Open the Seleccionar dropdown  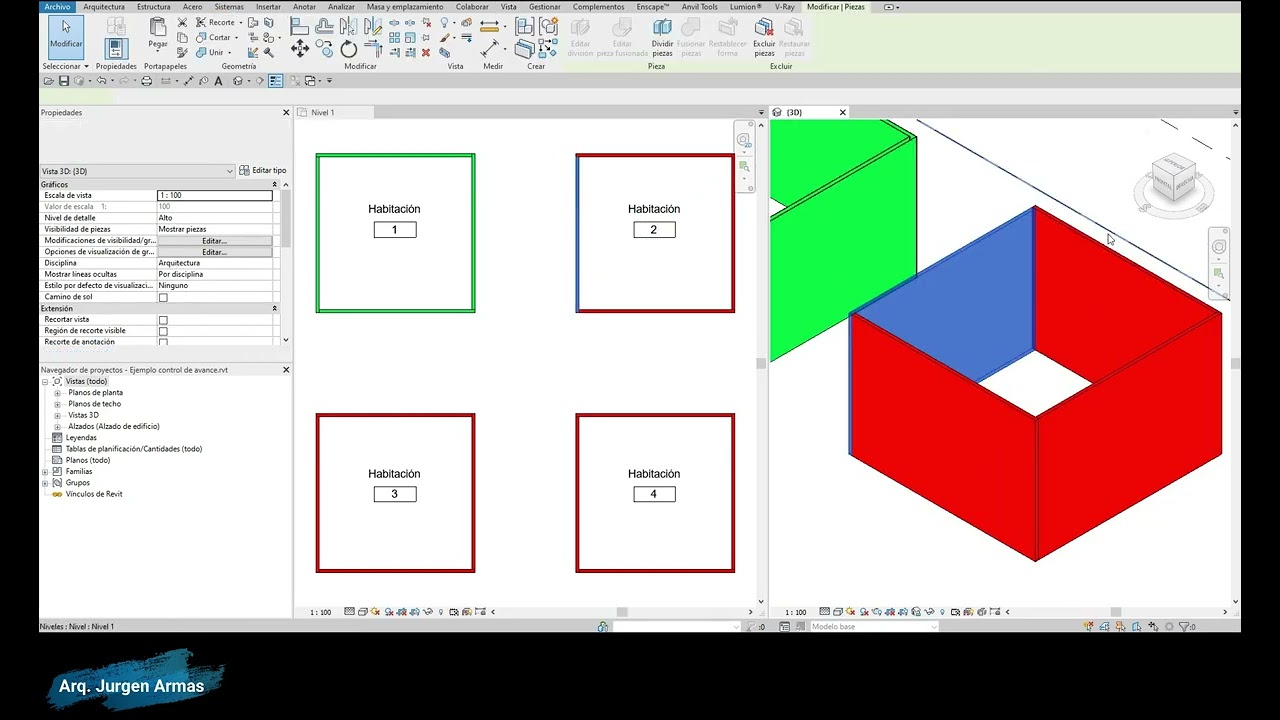65,66
